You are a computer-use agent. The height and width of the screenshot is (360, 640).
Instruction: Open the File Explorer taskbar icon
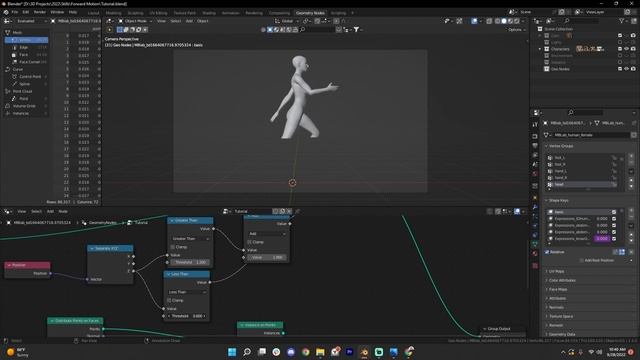tap(320, 352)
